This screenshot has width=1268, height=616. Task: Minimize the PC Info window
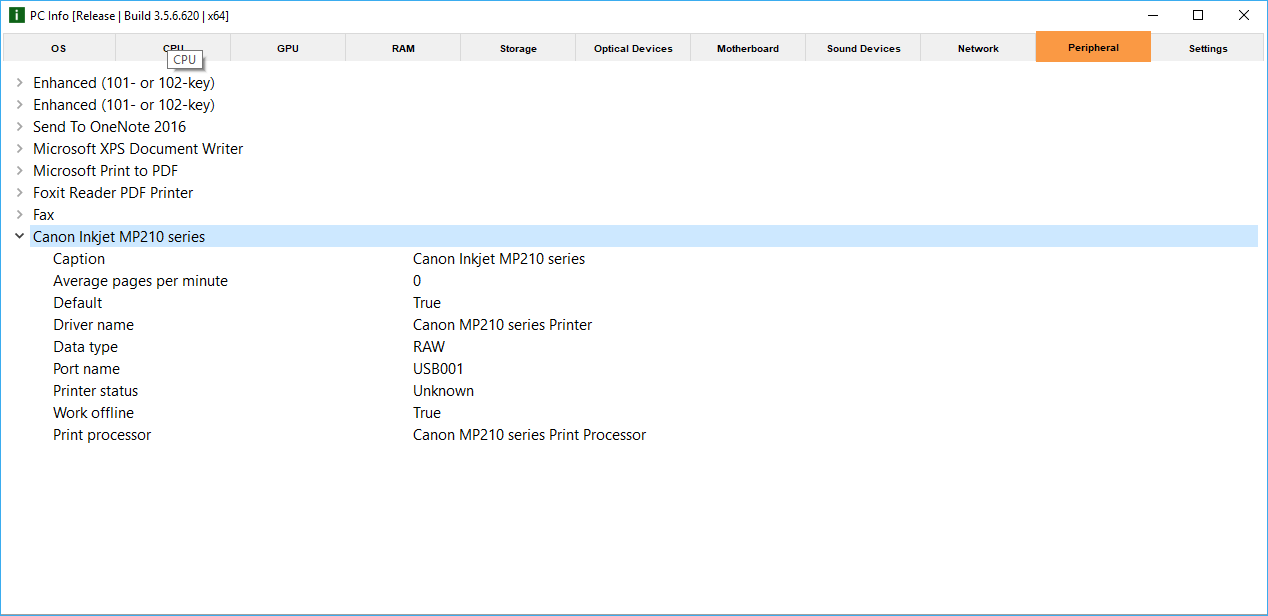[1153, 15]
